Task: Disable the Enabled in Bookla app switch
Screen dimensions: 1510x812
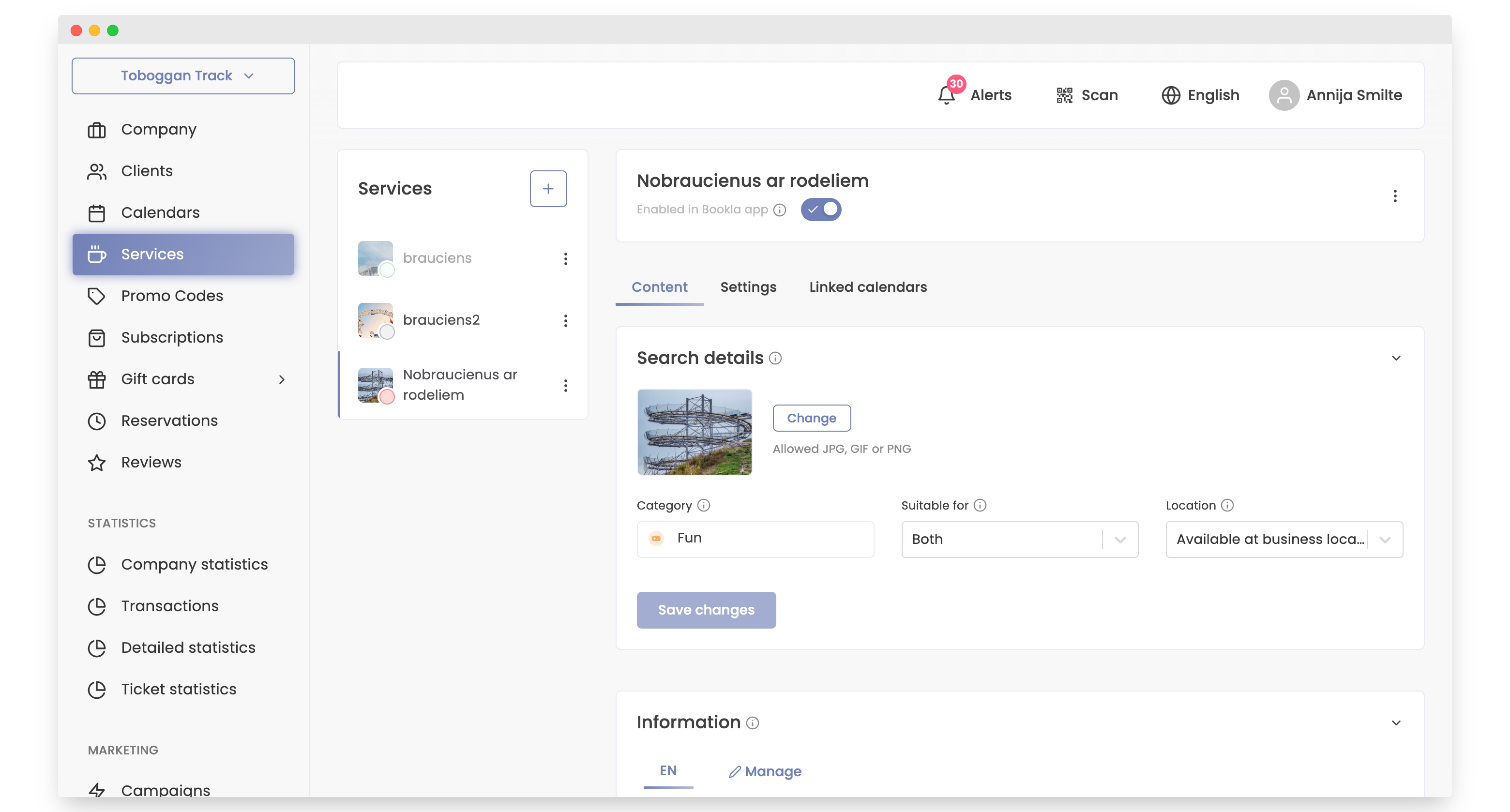Action: [821, 210]
